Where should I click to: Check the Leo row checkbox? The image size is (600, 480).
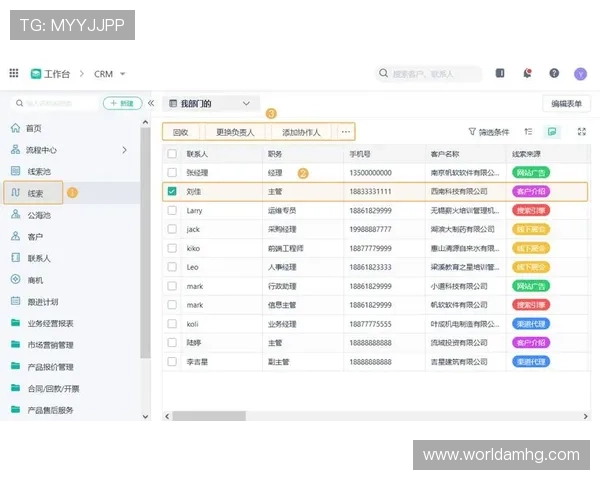coord(172,267)
